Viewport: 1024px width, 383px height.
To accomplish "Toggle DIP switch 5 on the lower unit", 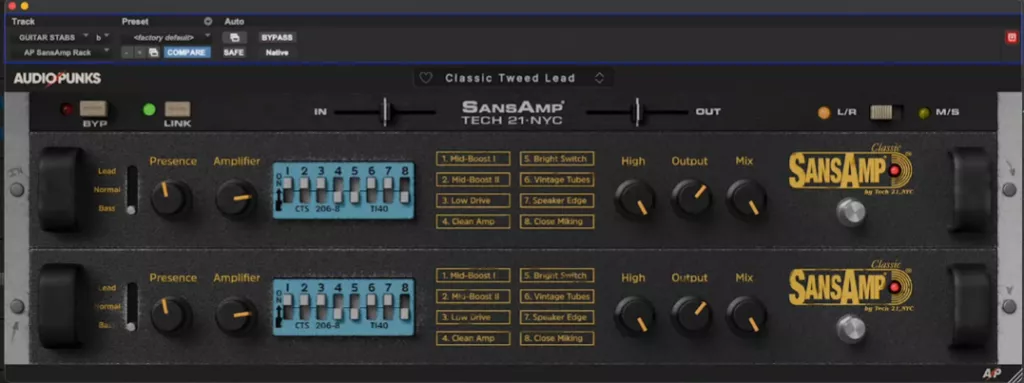I will pos(355,307).
